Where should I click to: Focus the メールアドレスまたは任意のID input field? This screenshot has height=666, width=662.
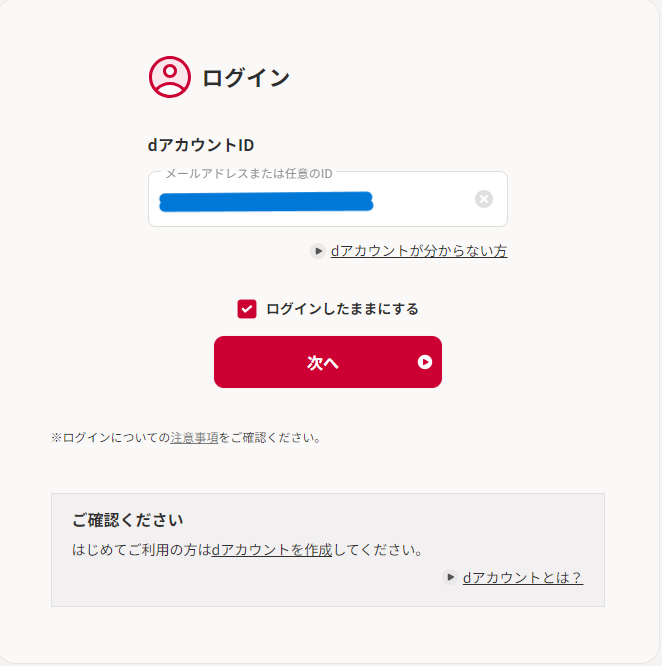pos(328,199)
